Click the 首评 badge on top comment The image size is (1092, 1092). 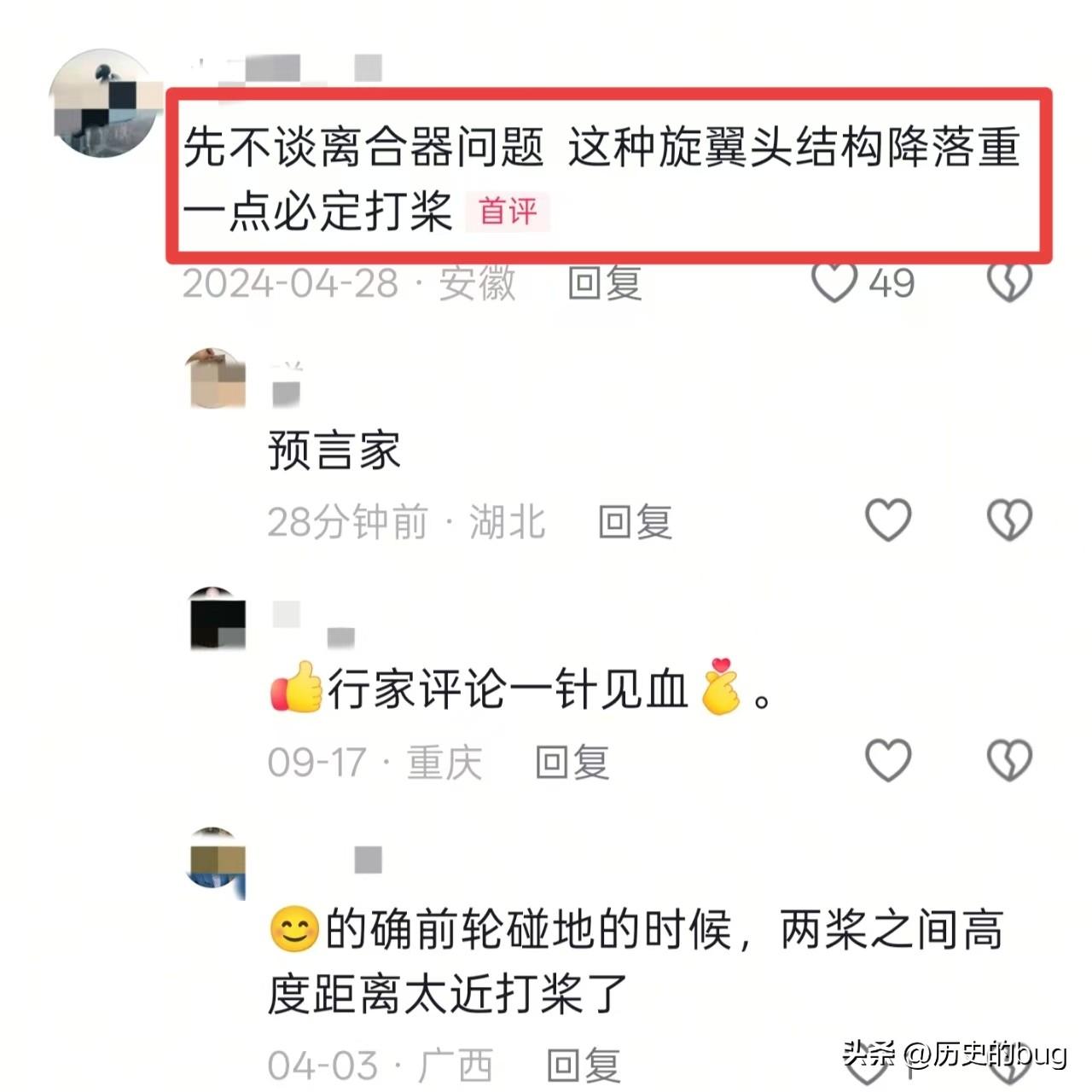[x=508, y=212]
